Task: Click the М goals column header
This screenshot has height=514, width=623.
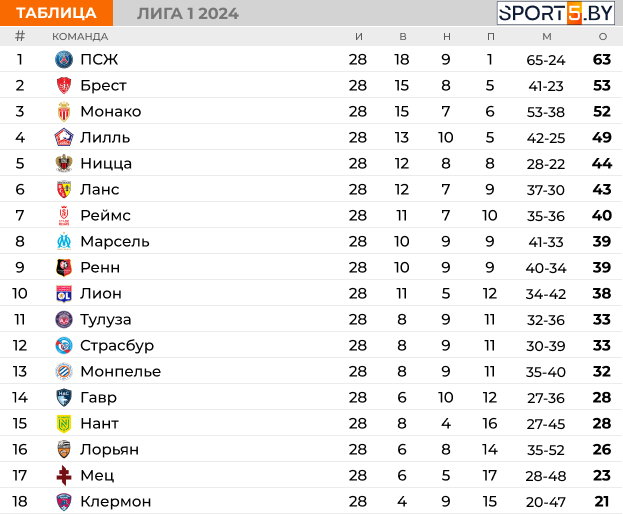Action: tap(547, 37)
